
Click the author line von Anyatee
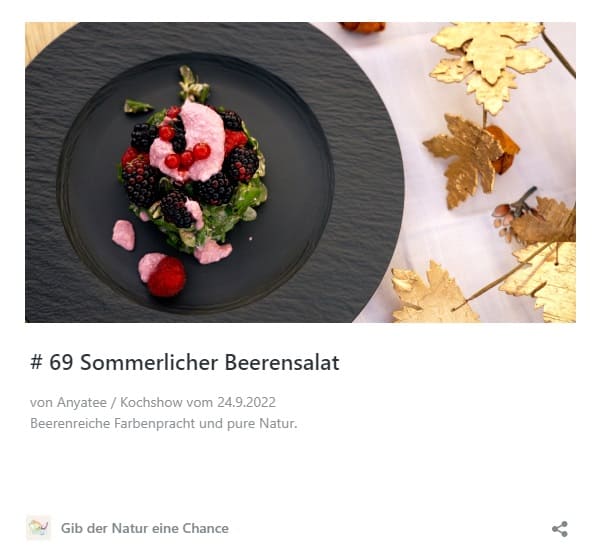(68, 402)
